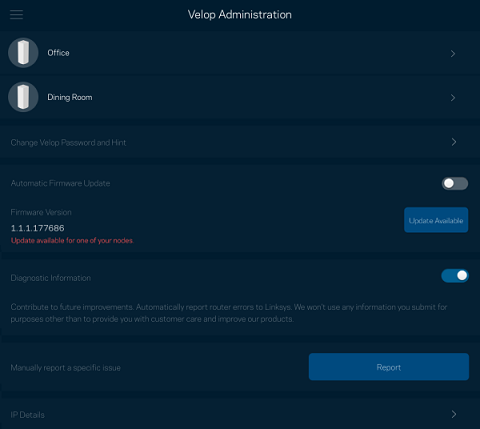Click Manually report a specific issue text

66,368
